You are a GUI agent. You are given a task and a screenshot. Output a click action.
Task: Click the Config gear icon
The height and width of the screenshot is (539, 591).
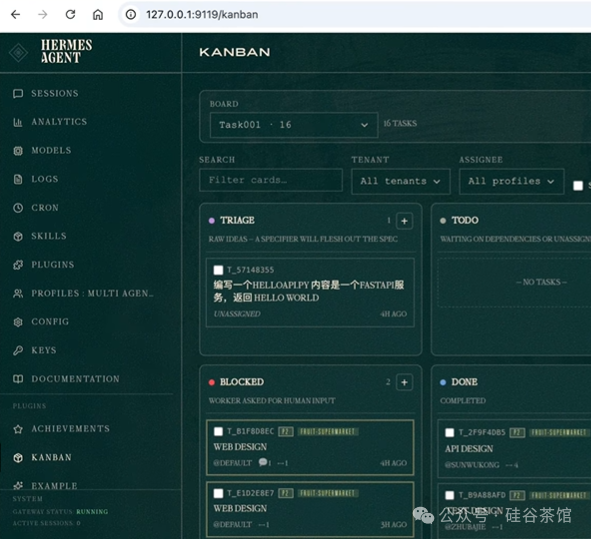click(x=18, y=322)
